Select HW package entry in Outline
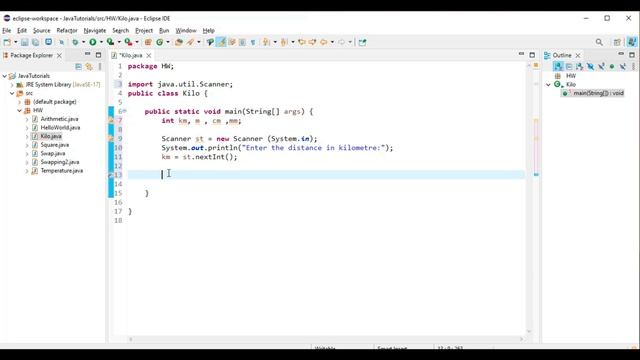Image resolution: width=640 pixels, height=360 pixels. (x=571, y=76)
